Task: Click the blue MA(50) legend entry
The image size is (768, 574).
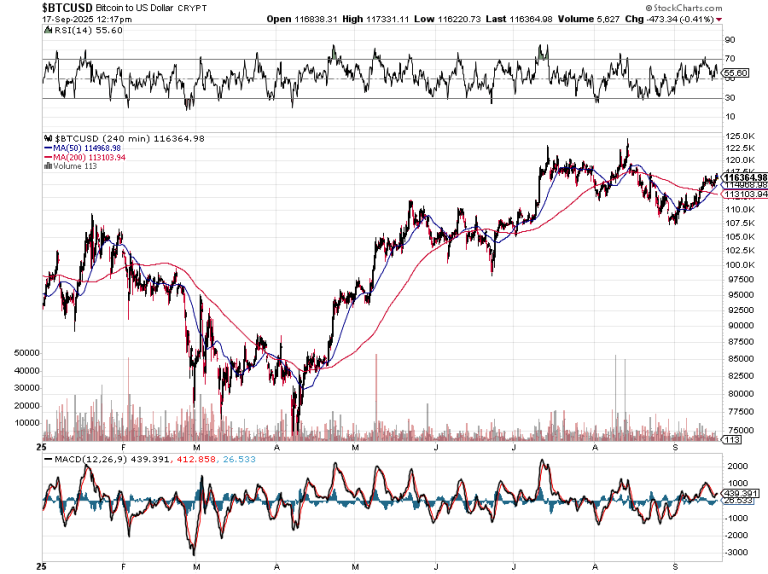Action: point(85,148)
